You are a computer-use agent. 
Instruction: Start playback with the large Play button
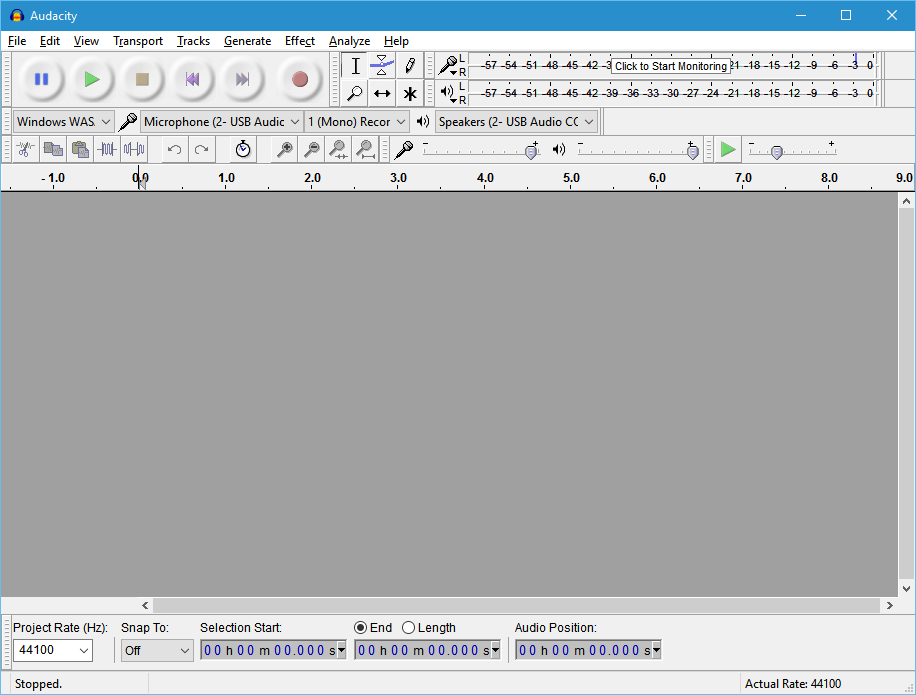click(x=92, y=79)
